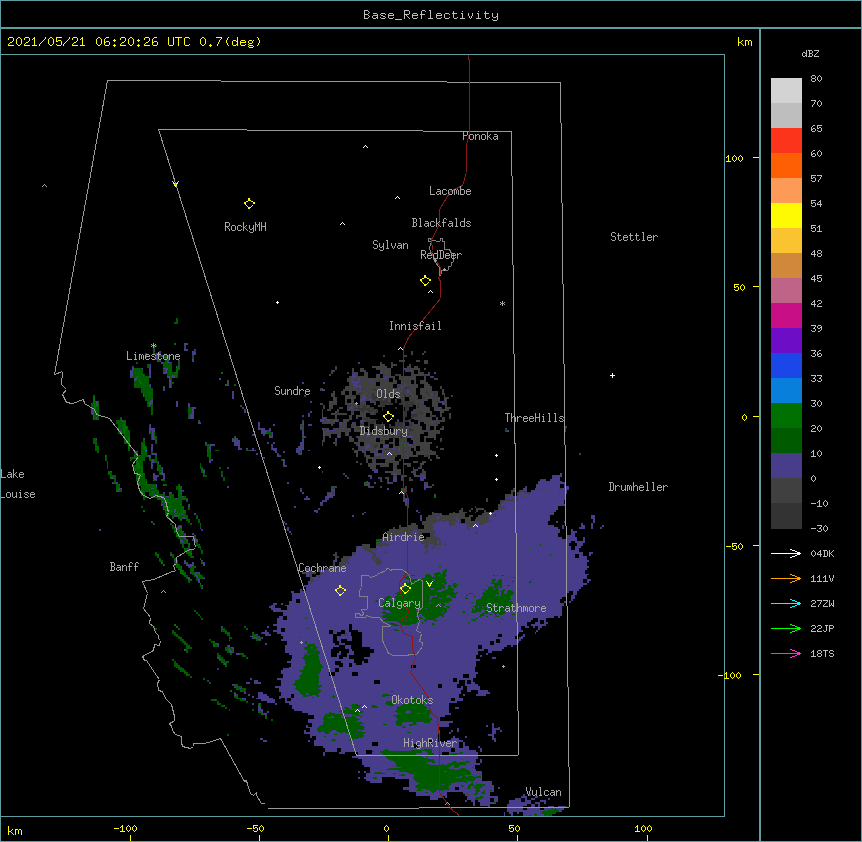
Task: Click the Drumheller label
Action: (x=638, y=487)
